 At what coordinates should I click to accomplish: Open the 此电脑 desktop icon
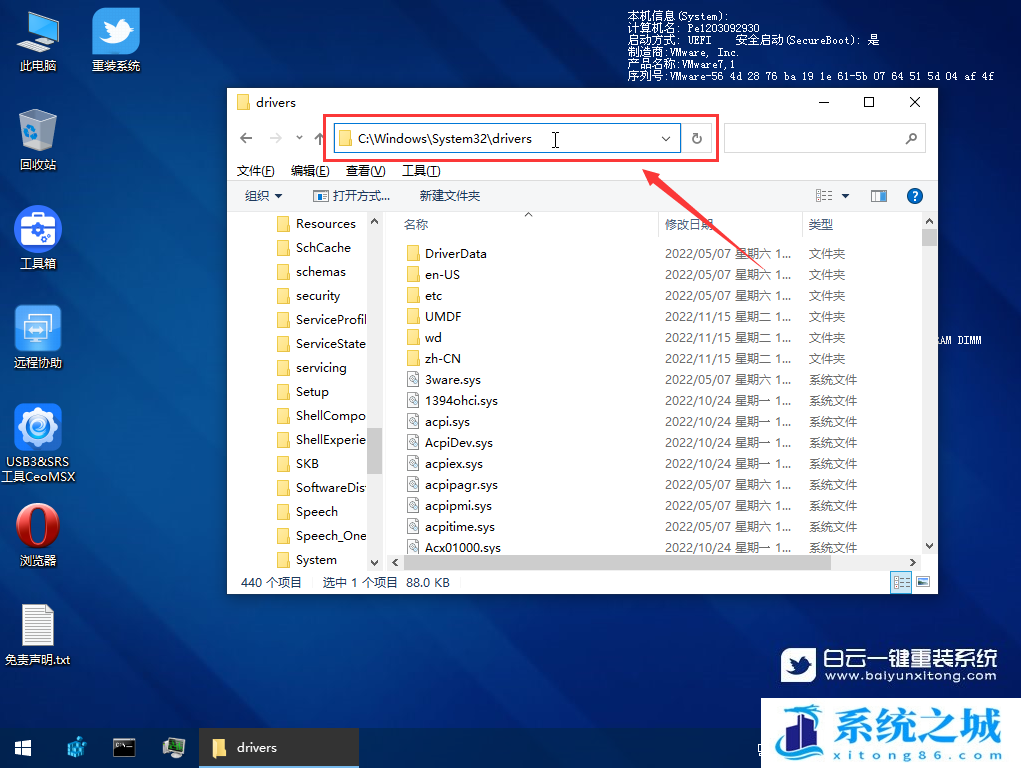(x=38, y=42)
